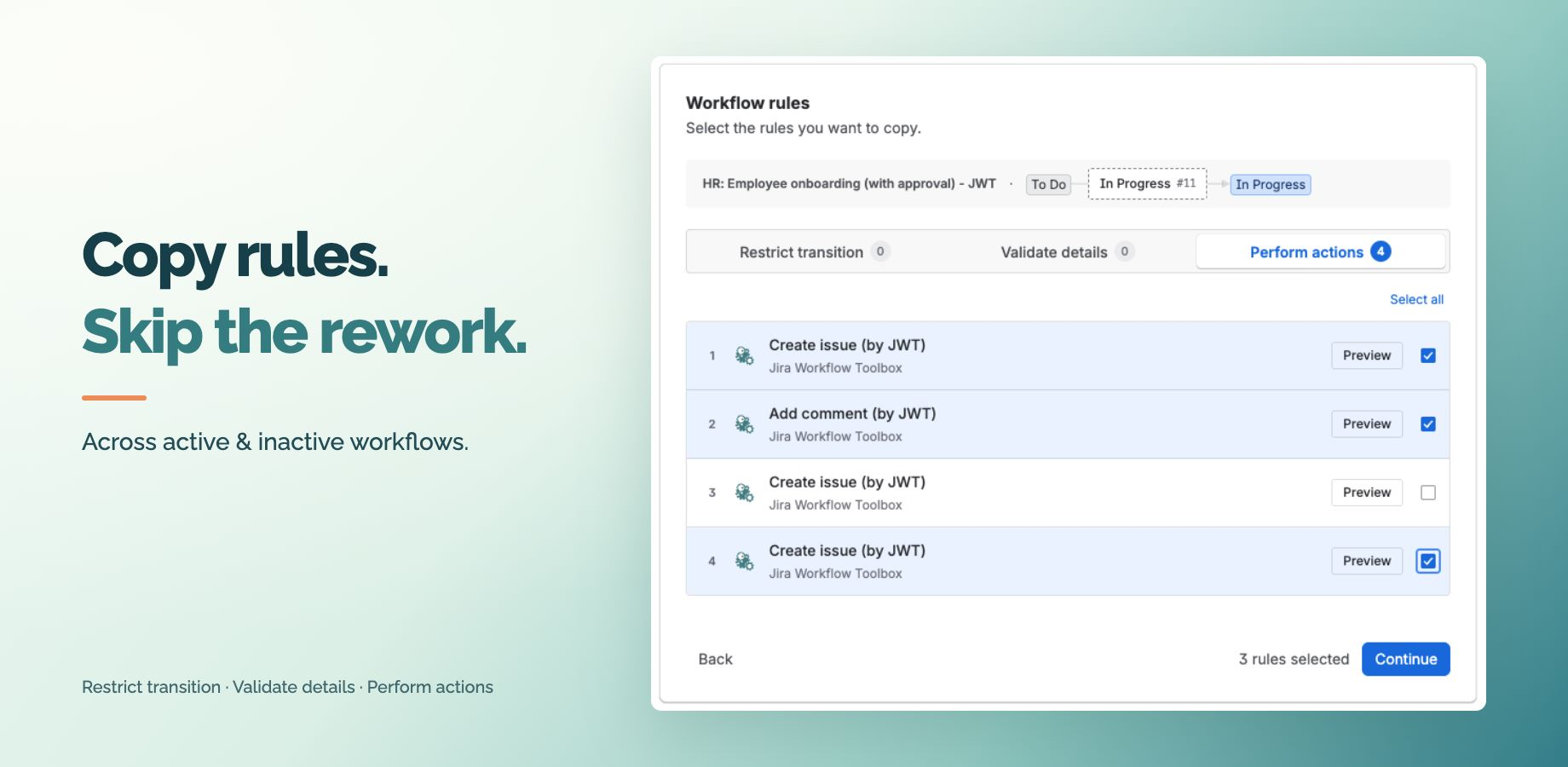Preview rule 4 Create issue (by JWT)

tap(1367, 561)
